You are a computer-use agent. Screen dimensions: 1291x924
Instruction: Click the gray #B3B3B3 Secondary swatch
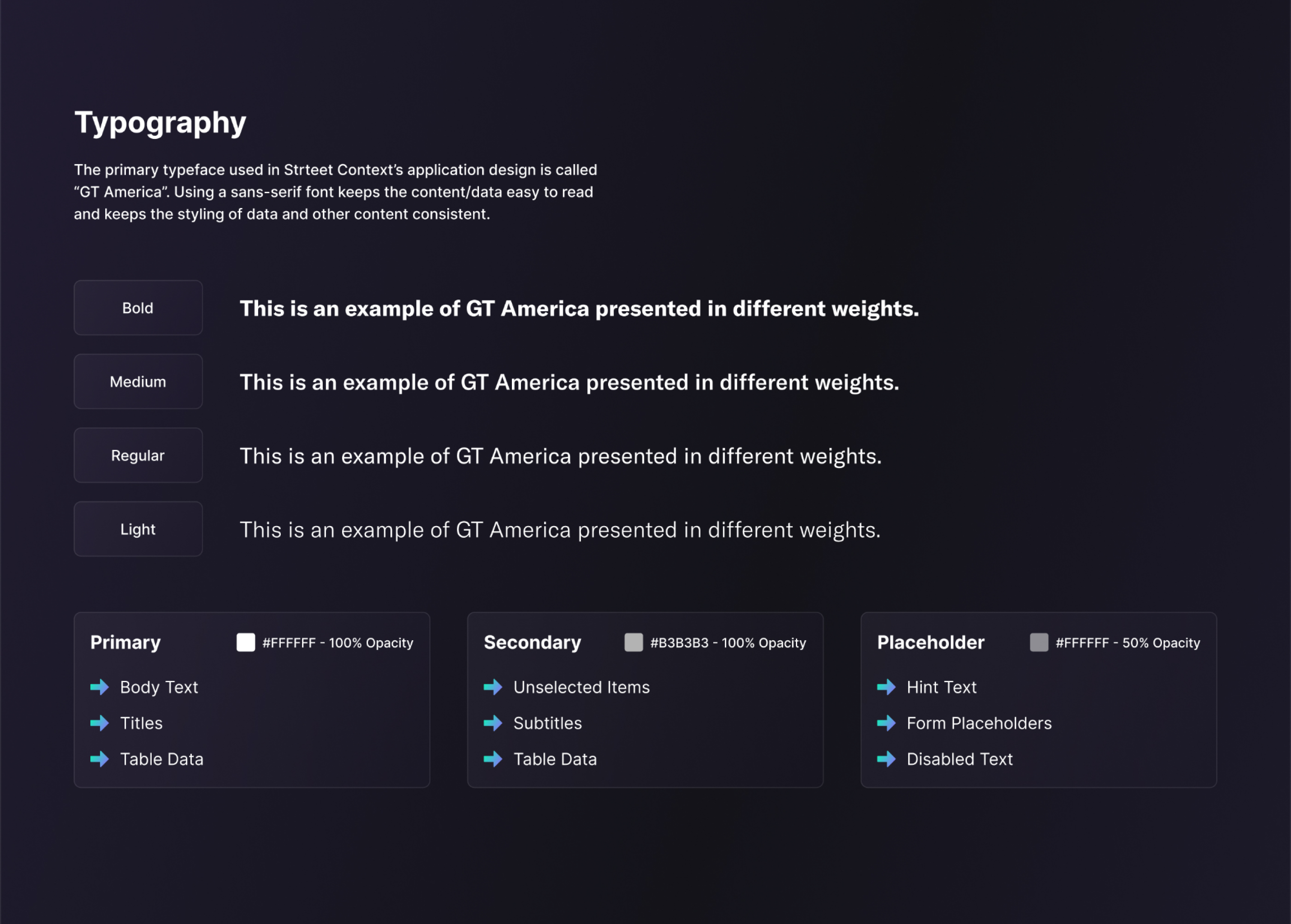[x=634, y=642]
